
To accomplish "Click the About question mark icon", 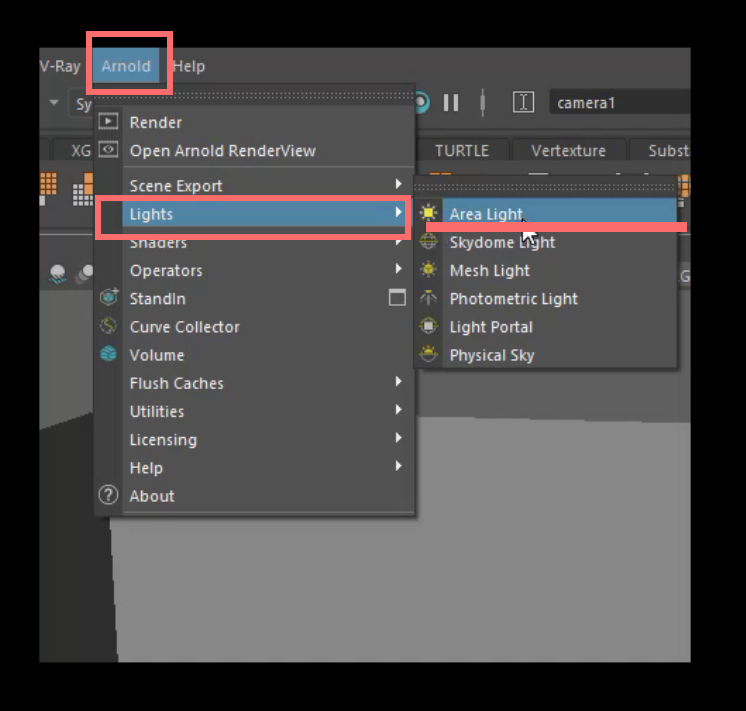I will tap(108, 495).
